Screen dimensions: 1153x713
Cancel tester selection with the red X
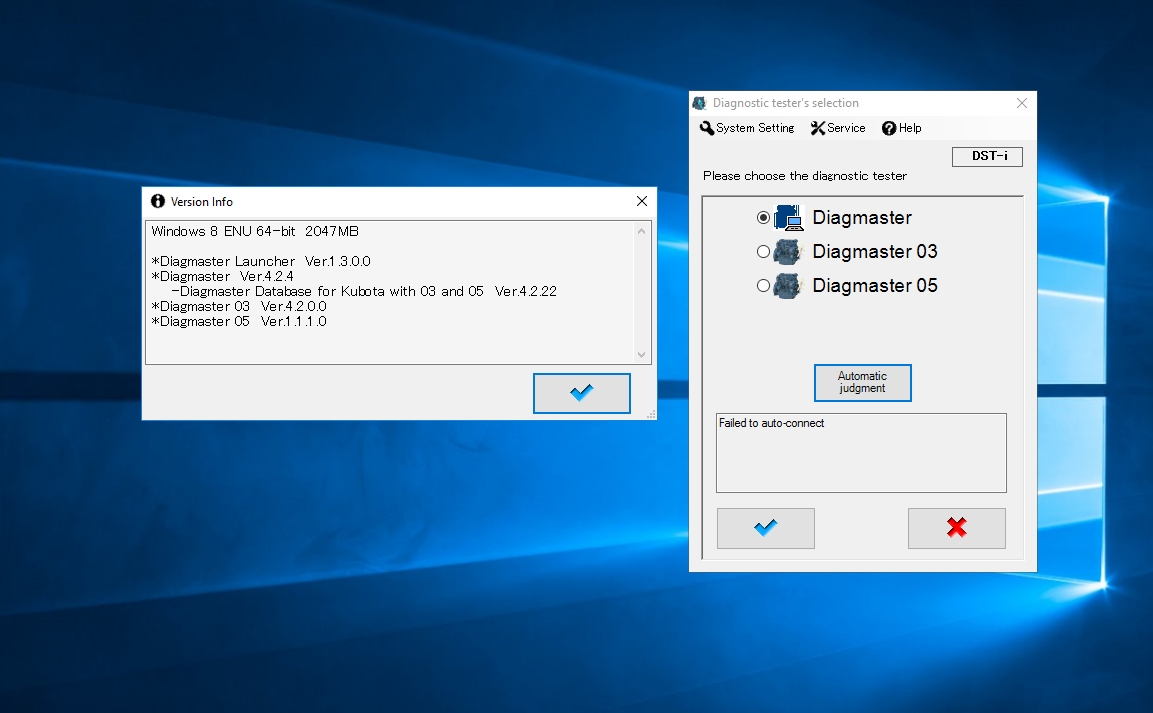pyautogui.click(x=956, y=528)
